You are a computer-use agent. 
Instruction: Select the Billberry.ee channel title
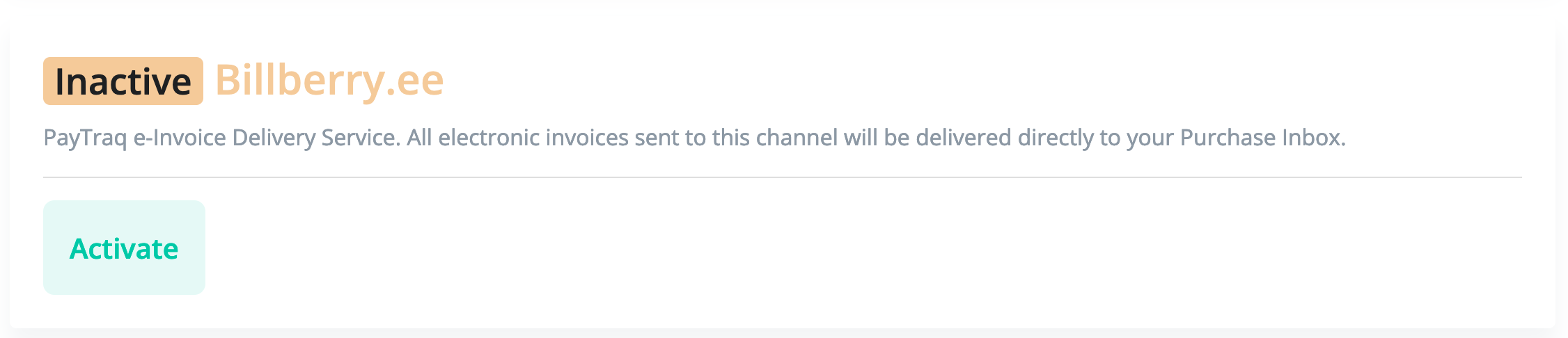point(329,81)
